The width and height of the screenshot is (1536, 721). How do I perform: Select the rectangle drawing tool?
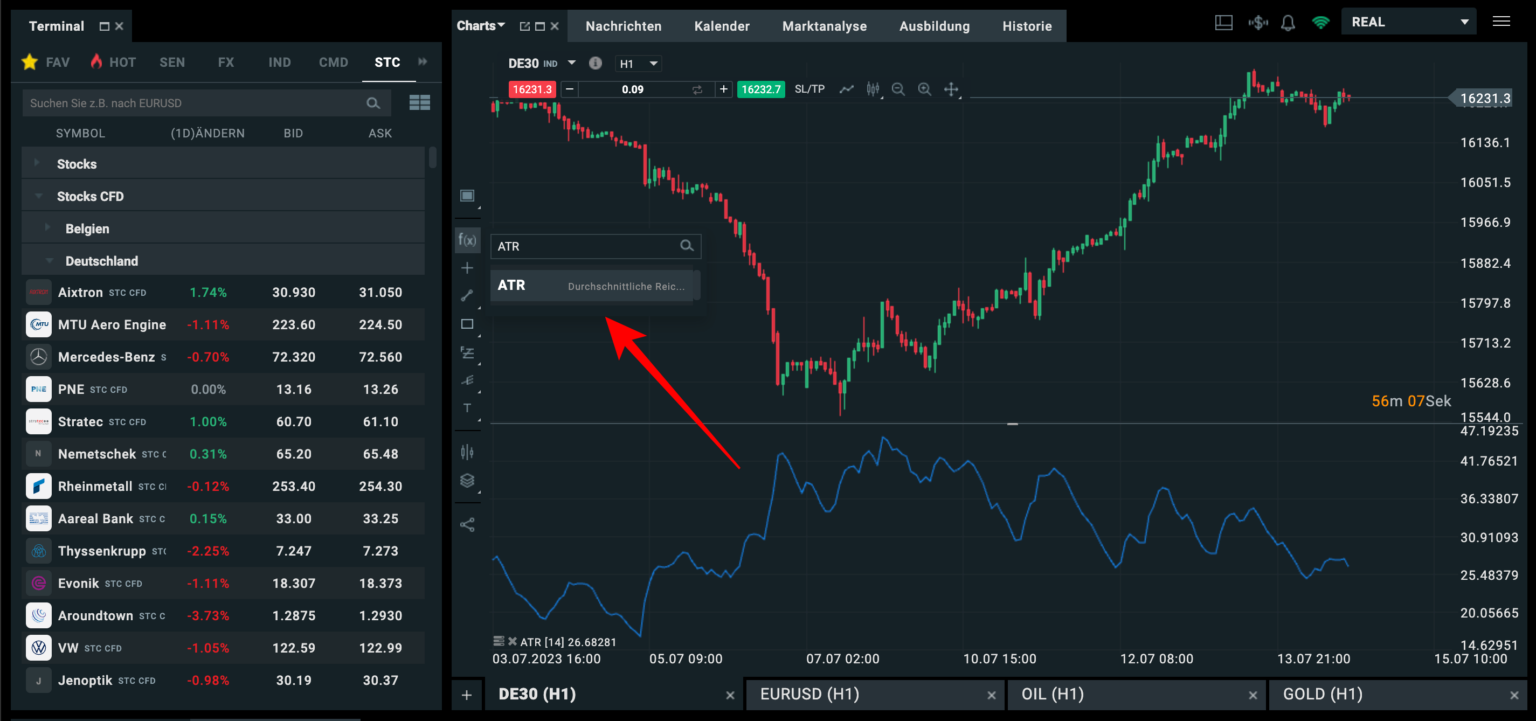(467, 324)
